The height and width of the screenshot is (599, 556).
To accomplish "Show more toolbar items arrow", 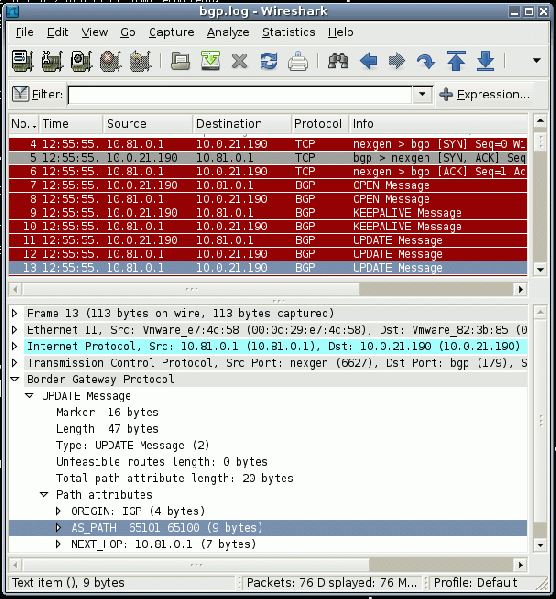I will pos(537,60).
